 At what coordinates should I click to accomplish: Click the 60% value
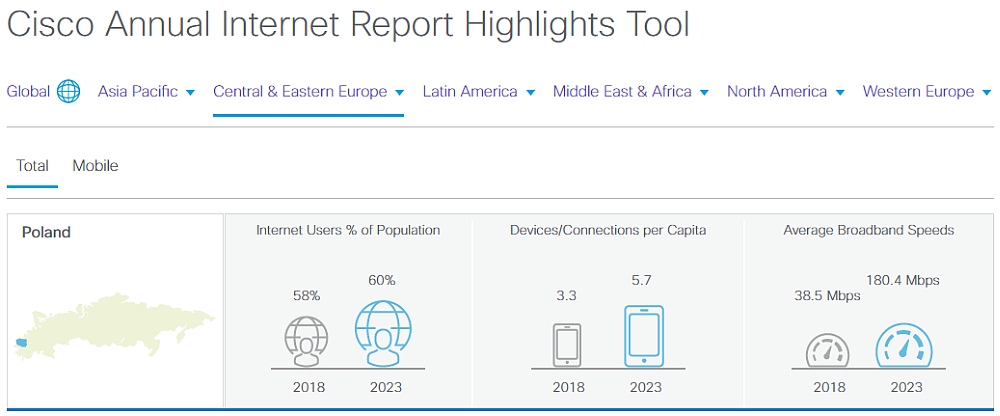(382, 280)
